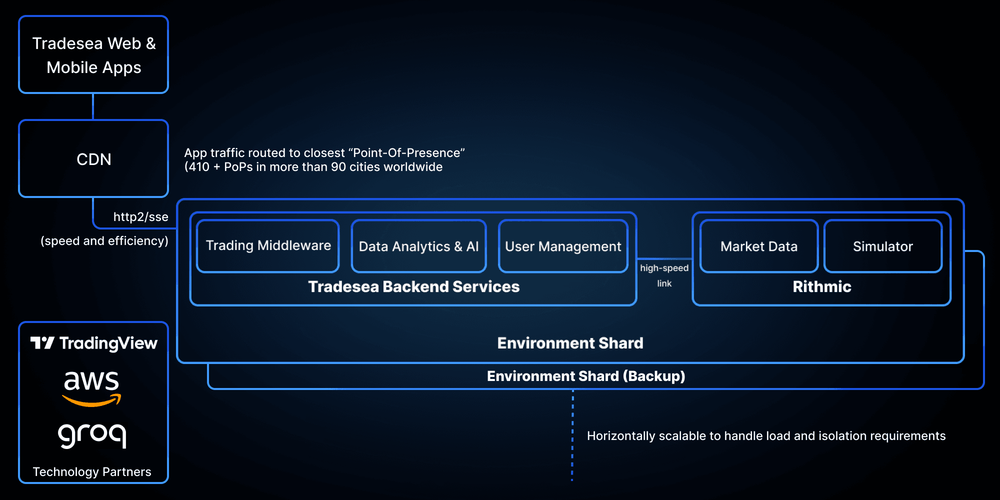Viewport: 1000px width, 500px height.
Task: Click the groq logo
Action: click(x=92, y=435)
